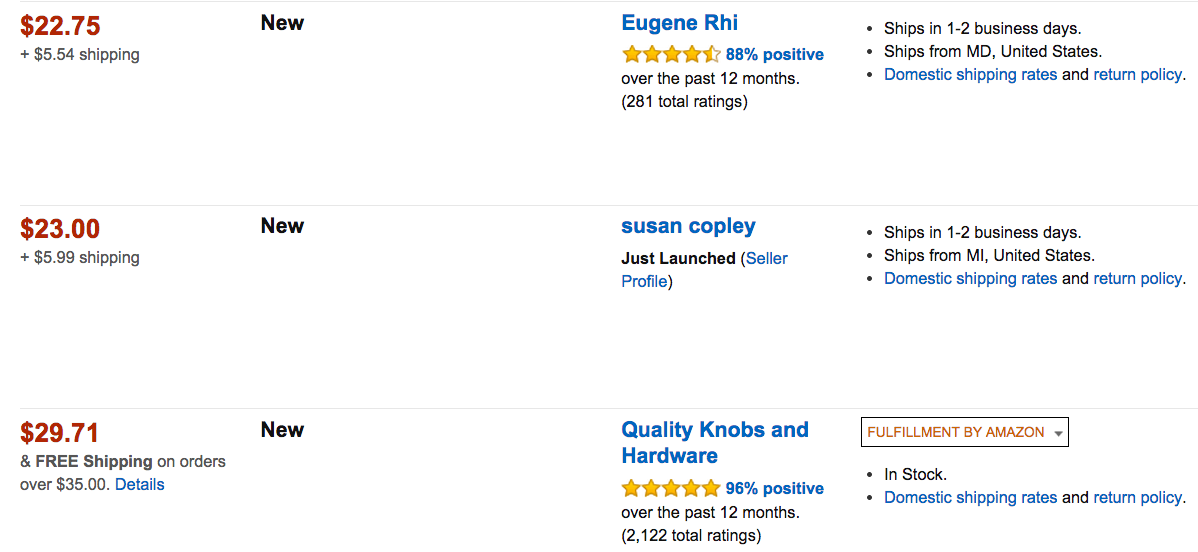Click Eugene Rhi's star rating icons
The width and height of the screenshot is (1198, 552).
pos(670,54)
